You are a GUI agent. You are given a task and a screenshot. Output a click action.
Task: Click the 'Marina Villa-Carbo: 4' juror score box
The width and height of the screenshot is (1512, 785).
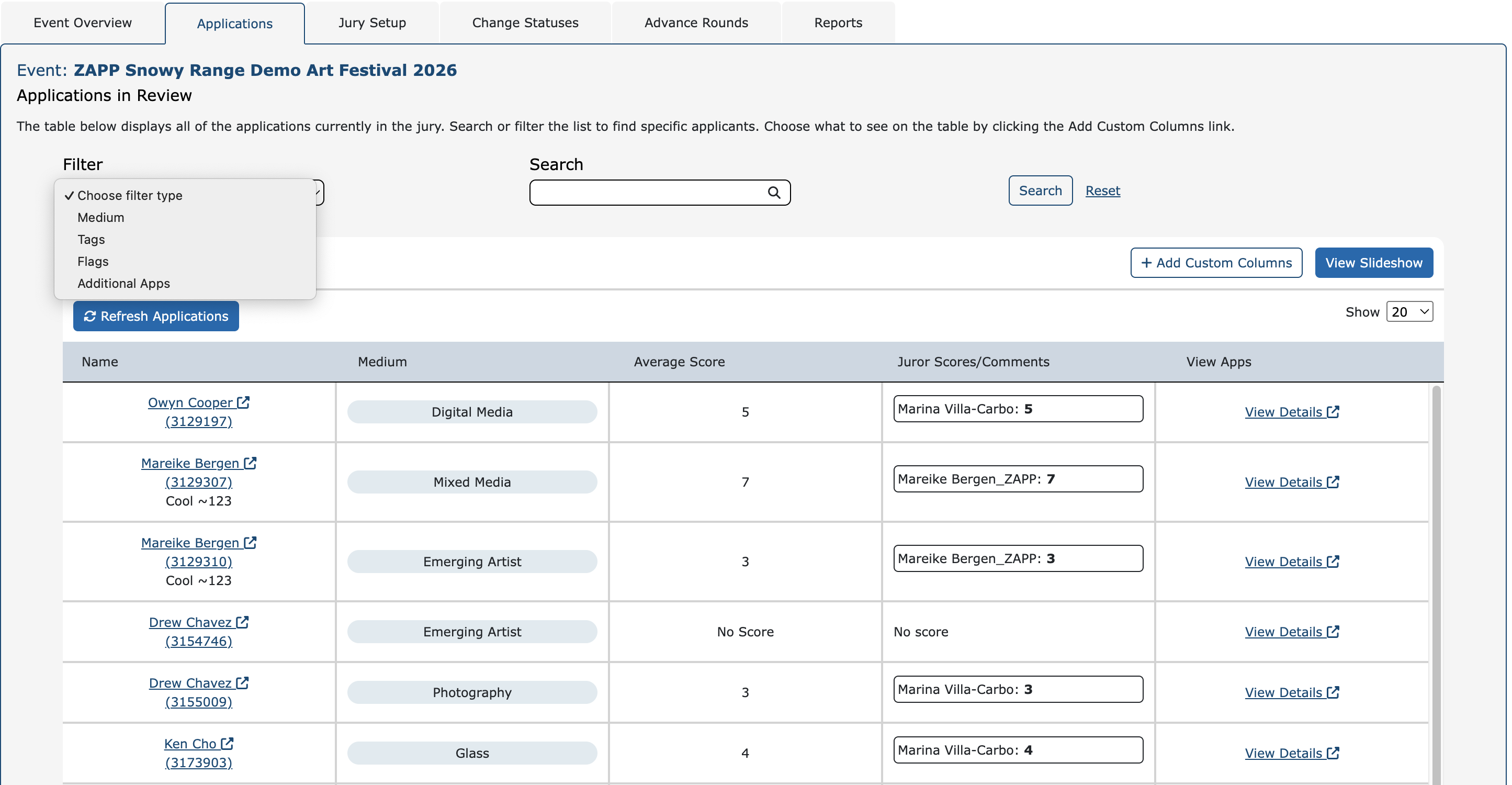(x=1018, y=750)
